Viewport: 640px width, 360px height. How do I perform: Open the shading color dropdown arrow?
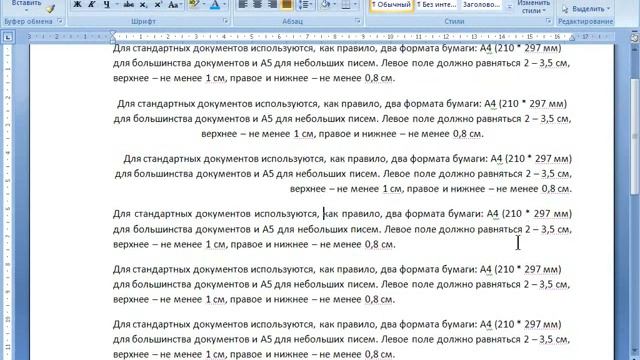(x=335, y=5)
